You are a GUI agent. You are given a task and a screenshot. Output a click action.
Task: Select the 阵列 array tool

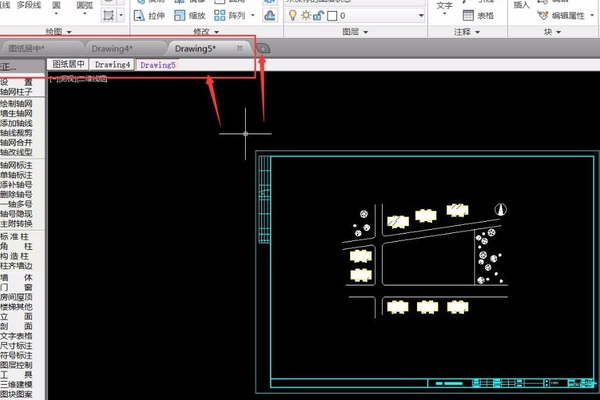[230, 16]
